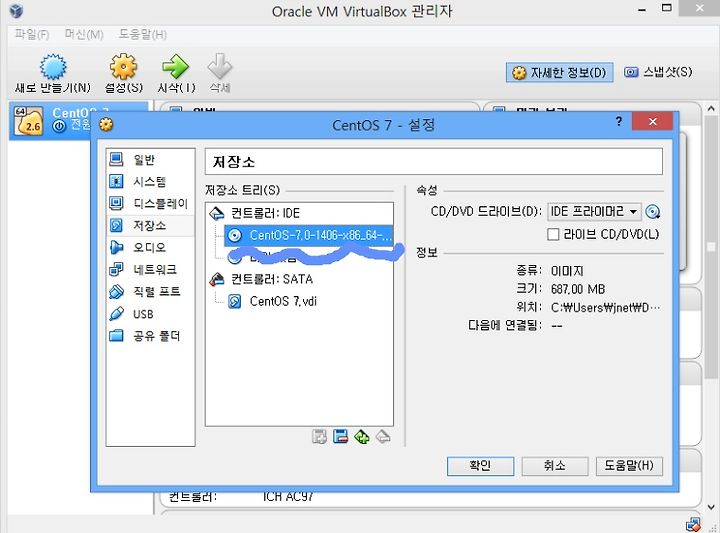Click the 이미지 type value

[x=567, y=271]
